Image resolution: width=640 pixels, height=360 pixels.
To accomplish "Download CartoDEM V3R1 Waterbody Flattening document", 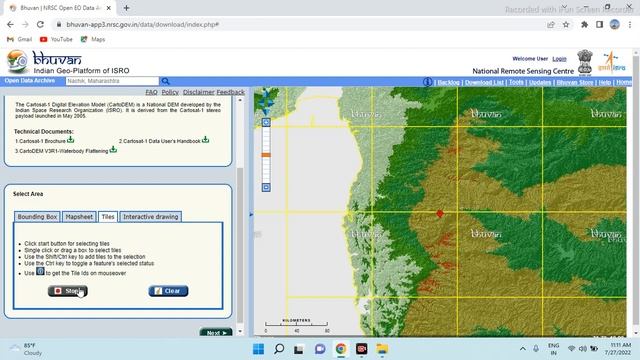I will [x=113, y=150].
